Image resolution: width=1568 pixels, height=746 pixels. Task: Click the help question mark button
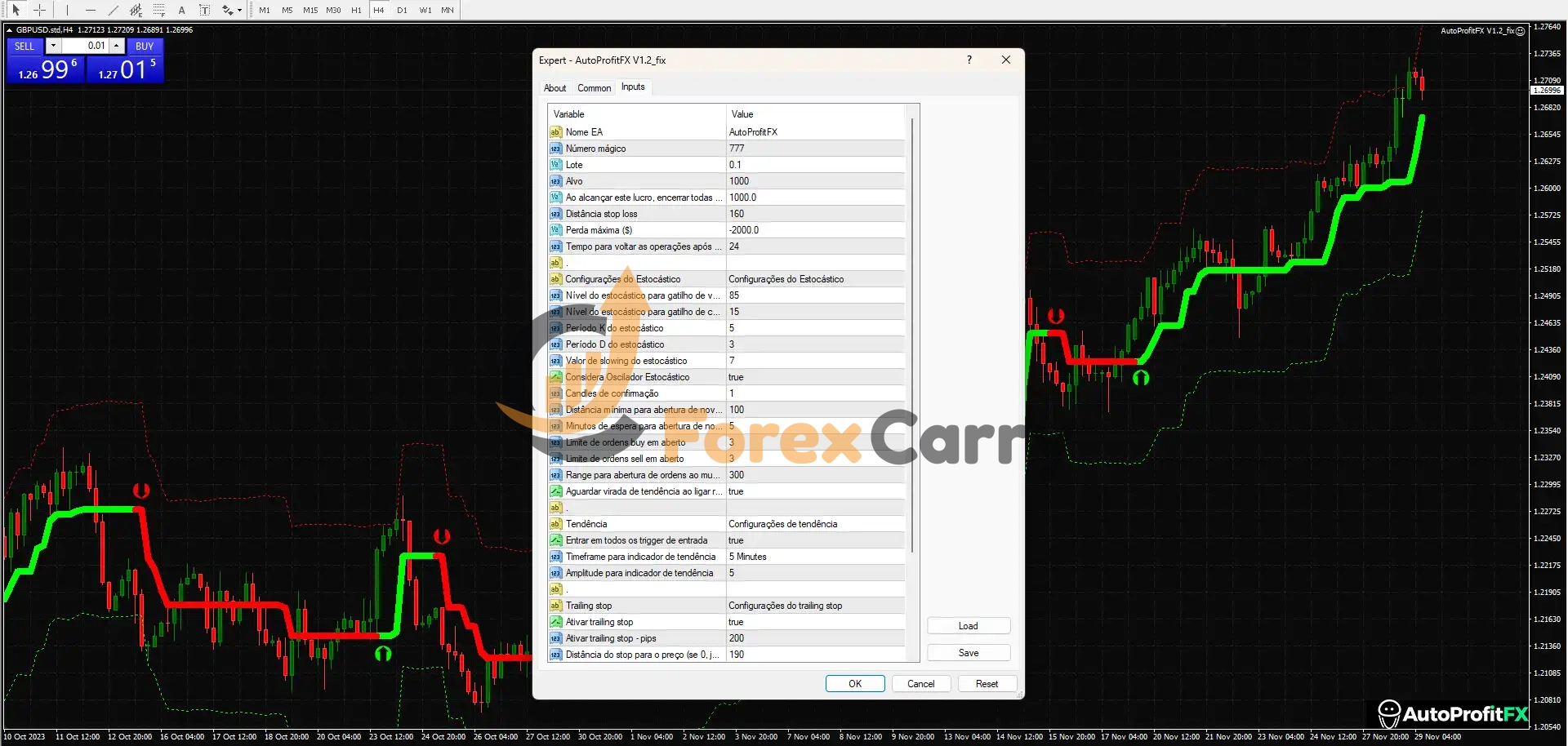pos(969,60)
